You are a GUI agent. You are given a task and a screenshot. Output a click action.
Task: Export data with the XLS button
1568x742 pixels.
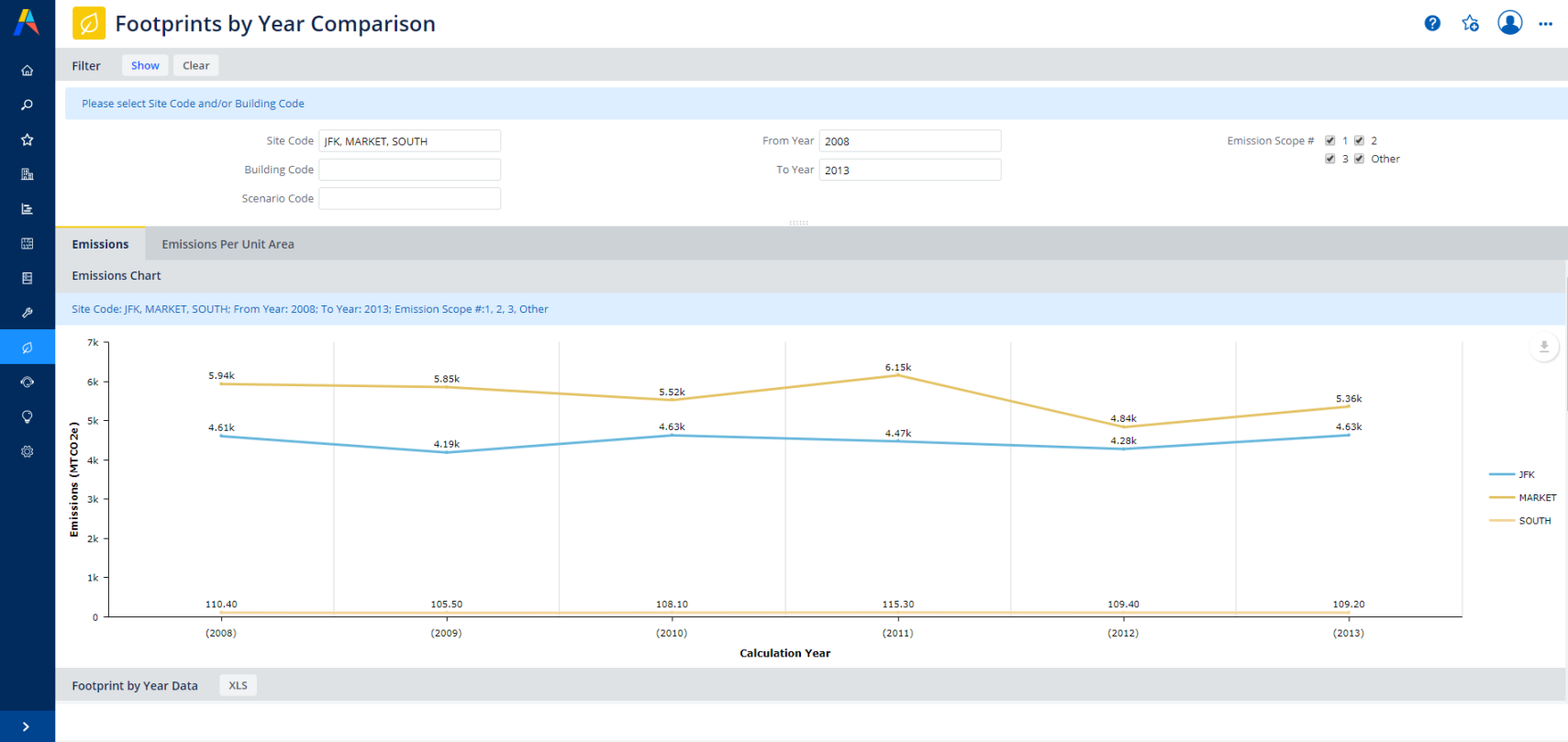[x=238, y=685]
